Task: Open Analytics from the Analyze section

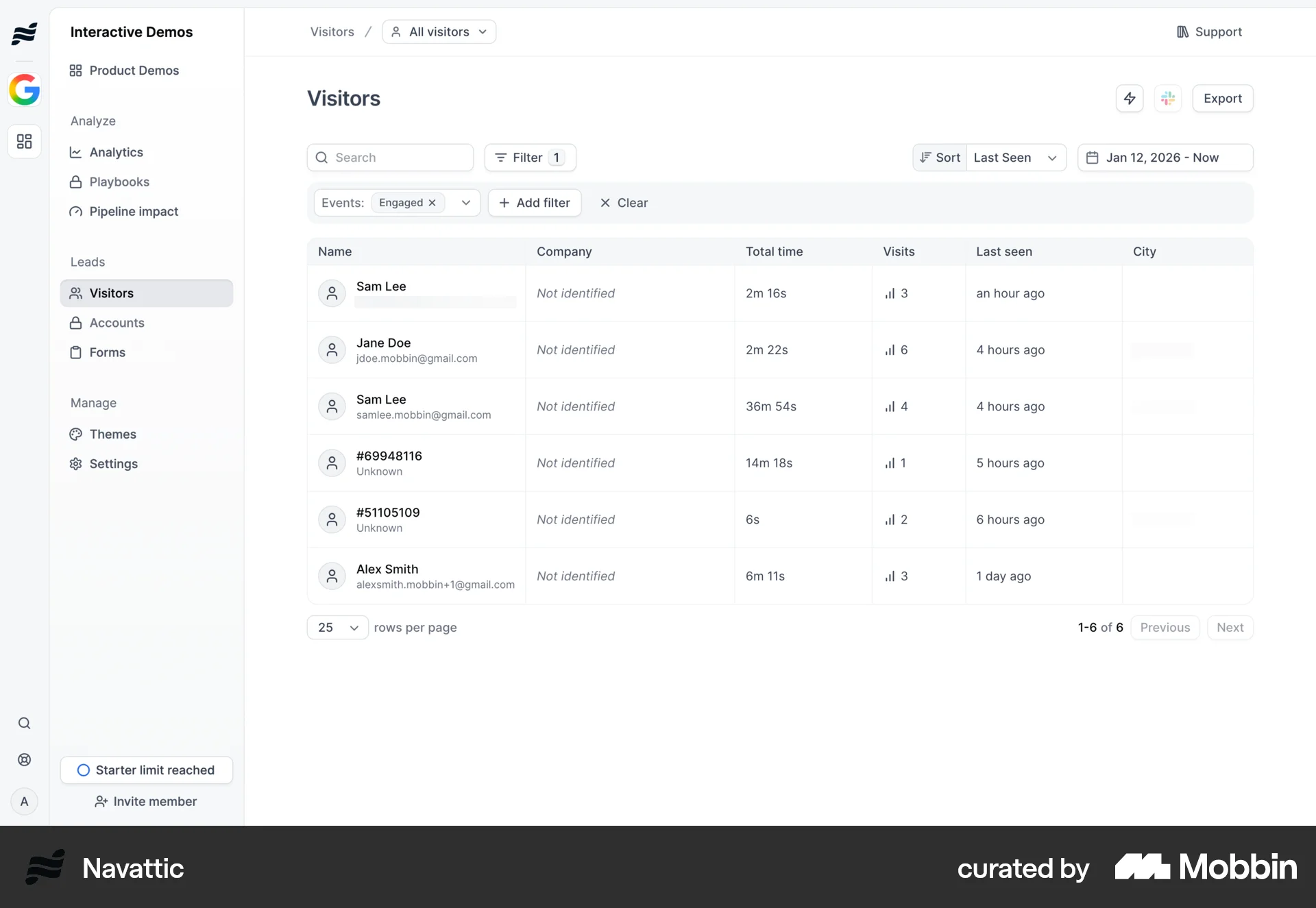Action: [116, 152]
